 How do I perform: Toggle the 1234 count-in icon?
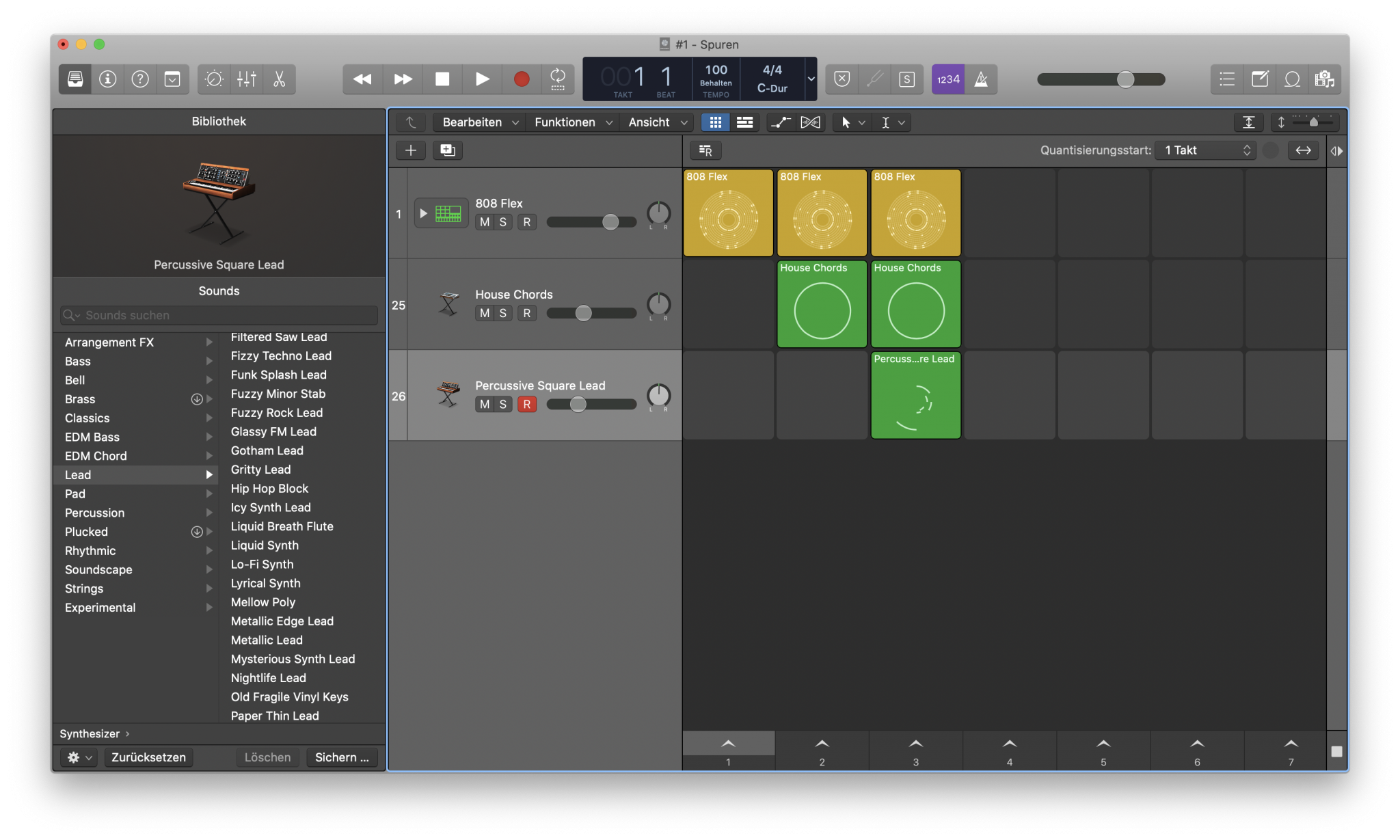948,79
